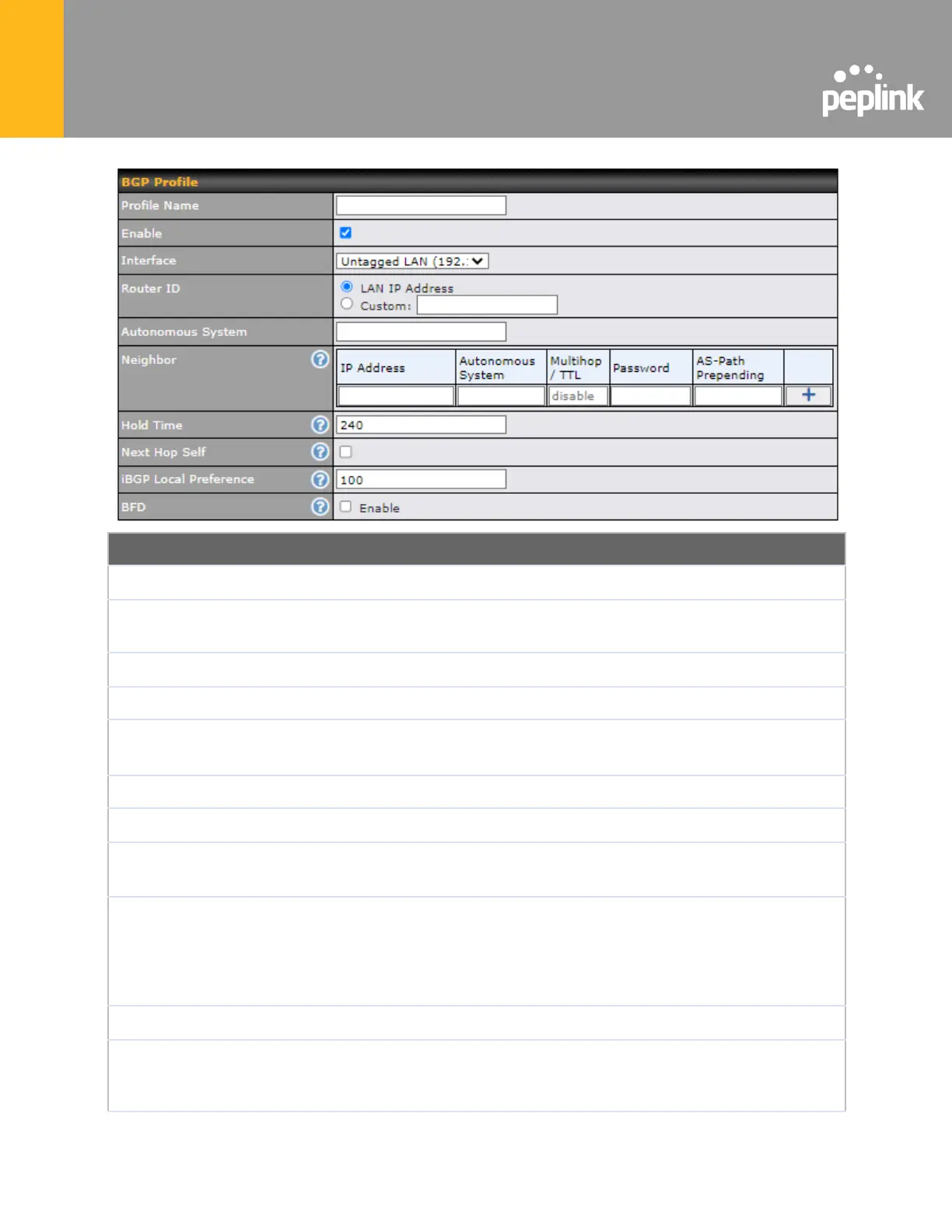The image size is (952, 1232).
Task: Open help for the Neighbor field
Action: pos(320,359)
